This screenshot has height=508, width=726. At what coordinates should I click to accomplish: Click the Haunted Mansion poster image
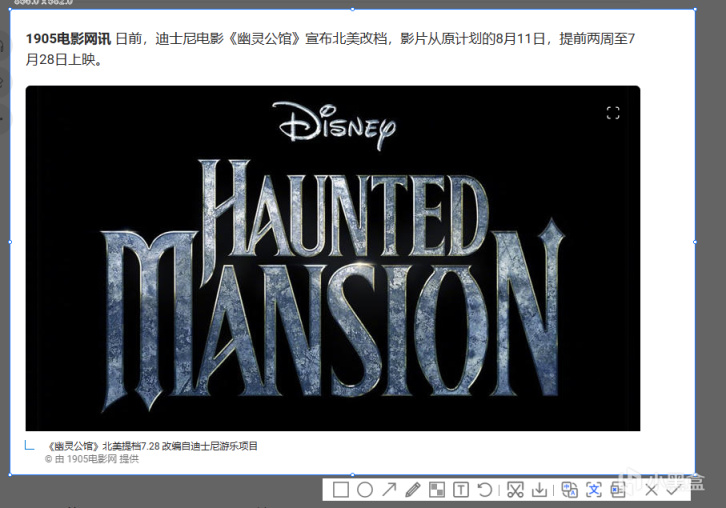(x=333, y=258)
